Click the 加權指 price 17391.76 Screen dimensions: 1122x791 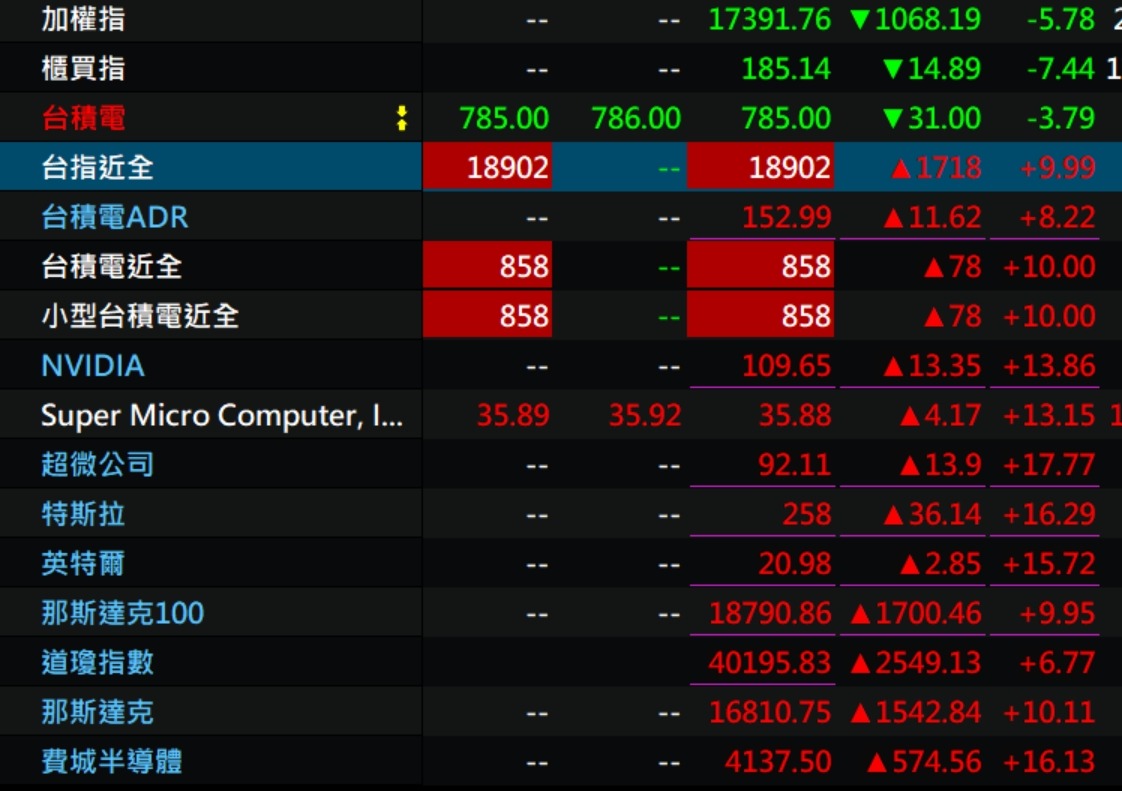pos(769,19)
